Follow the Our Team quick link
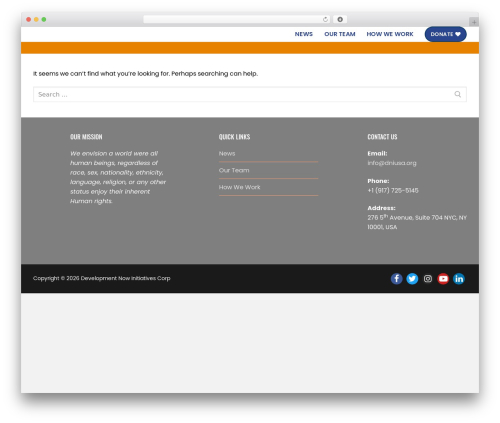This screenshot has height=423, width=500. click(234, 170)
